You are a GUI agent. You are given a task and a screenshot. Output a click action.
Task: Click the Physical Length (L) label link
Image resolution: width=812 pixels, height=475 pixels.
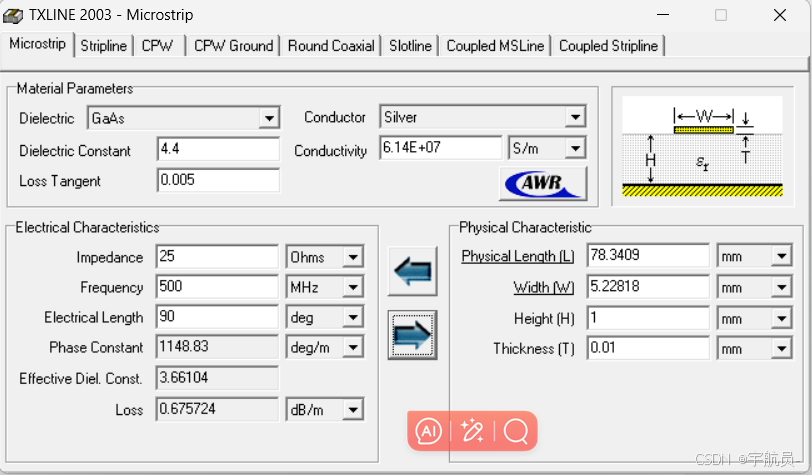tap(518, 256)
